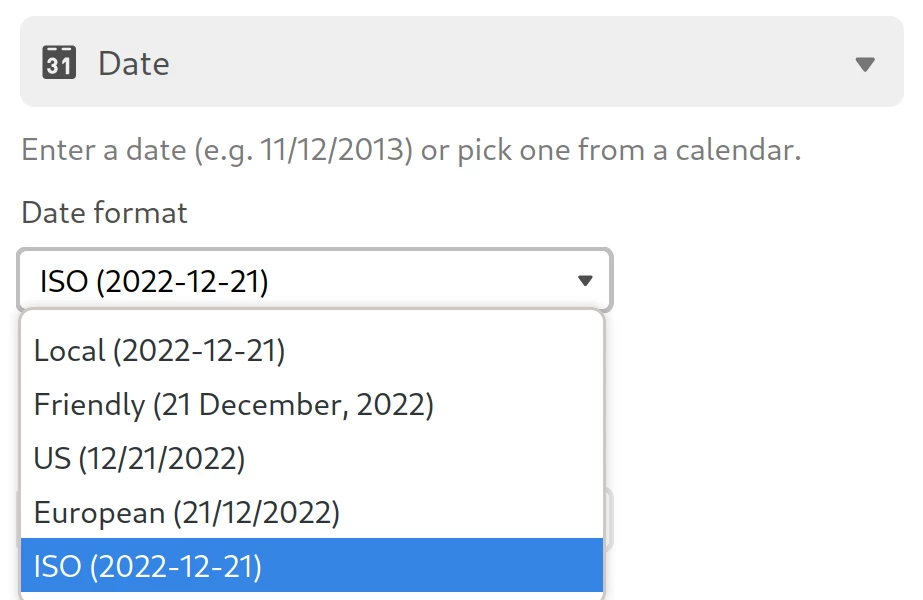923x600 pixels.
Task: Select European (21/12/2022) date format
Action: (x=312, y=512)
